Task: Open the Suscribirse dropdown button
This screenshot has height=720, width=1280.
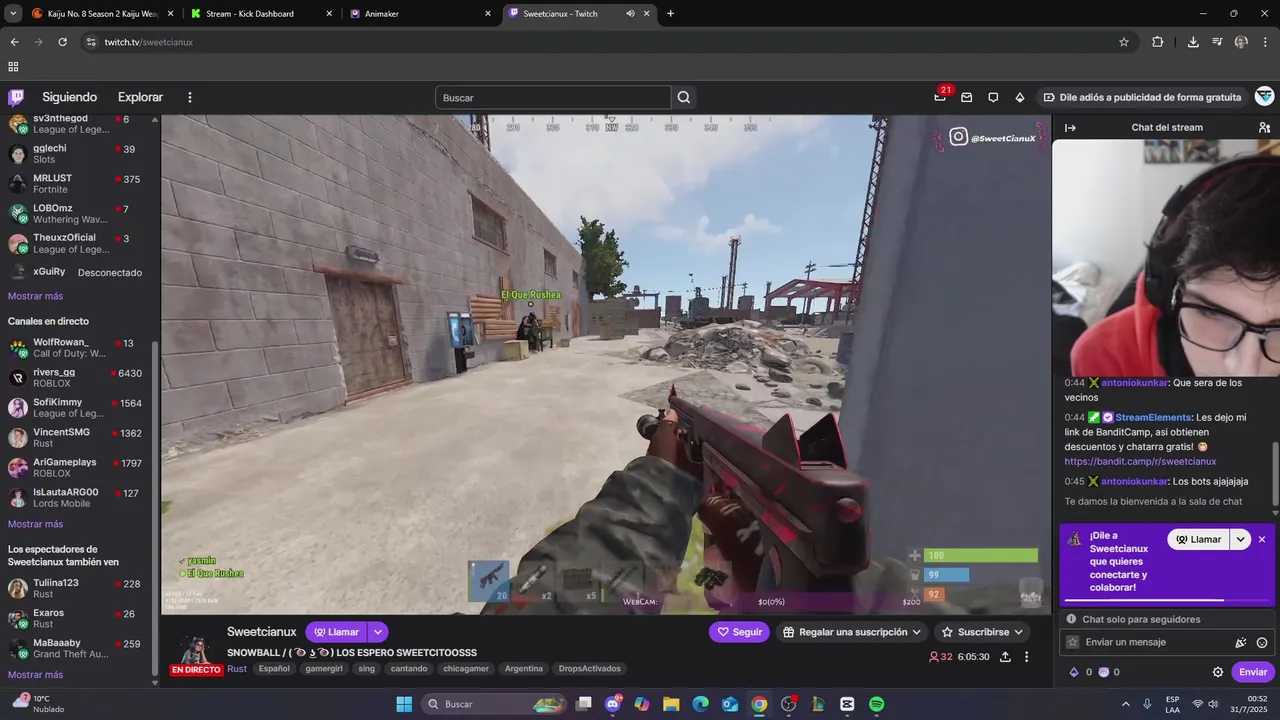Action: [x=983, y=632]
